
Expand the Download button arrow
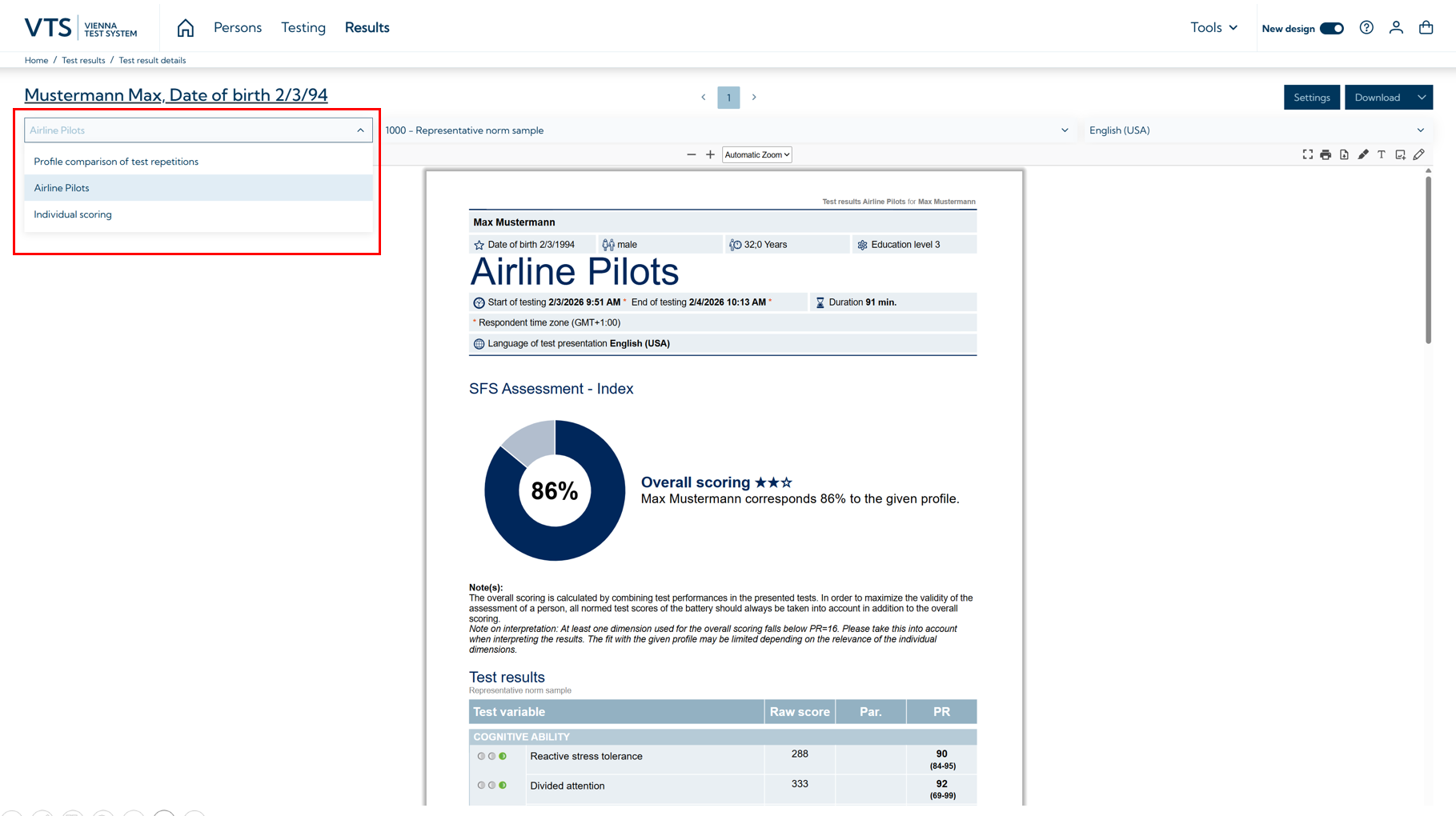pyautogui.click(x=1422, y=98)
